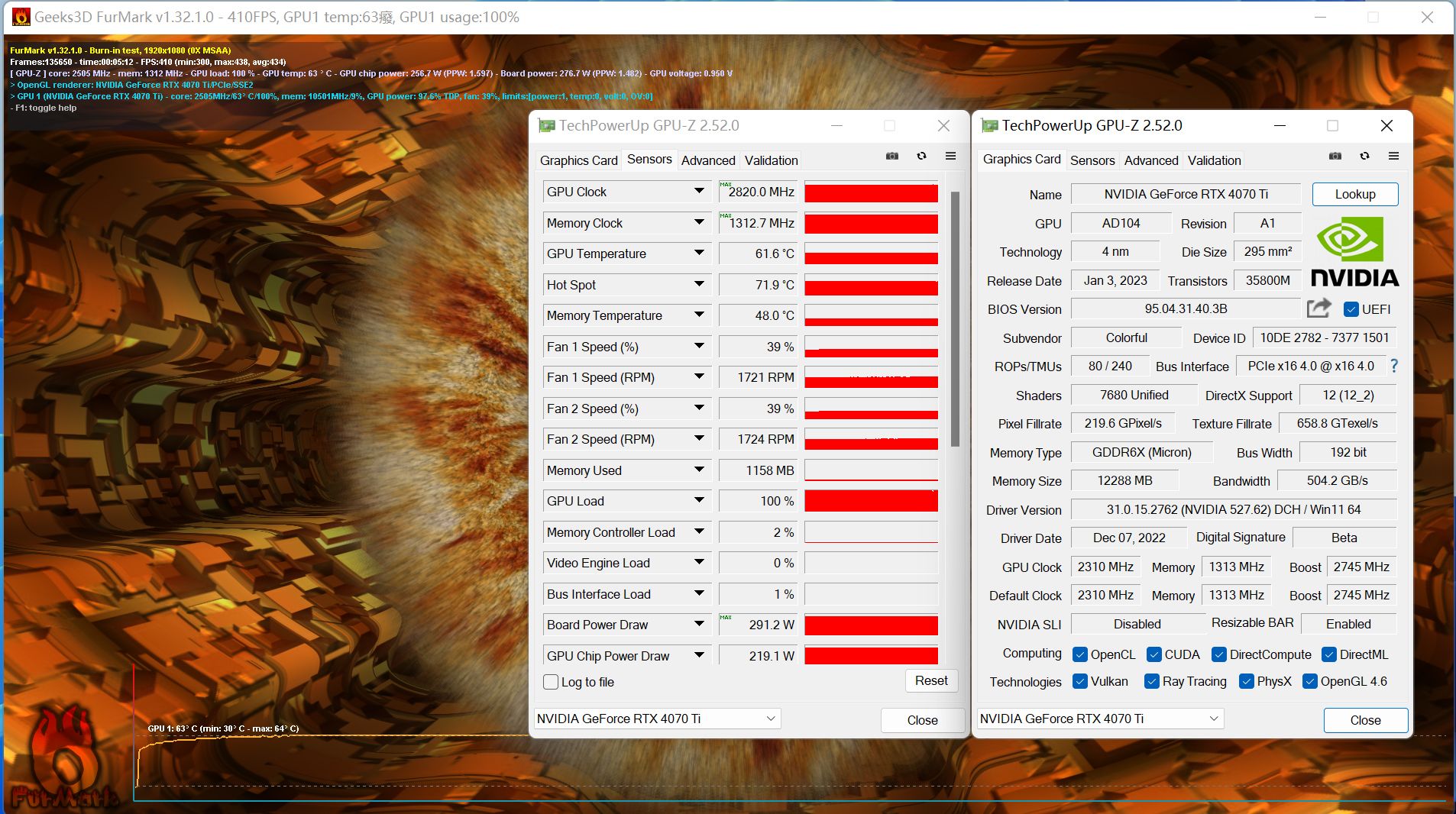Open the GPU Clock sensor dropdown

point(698,191)
